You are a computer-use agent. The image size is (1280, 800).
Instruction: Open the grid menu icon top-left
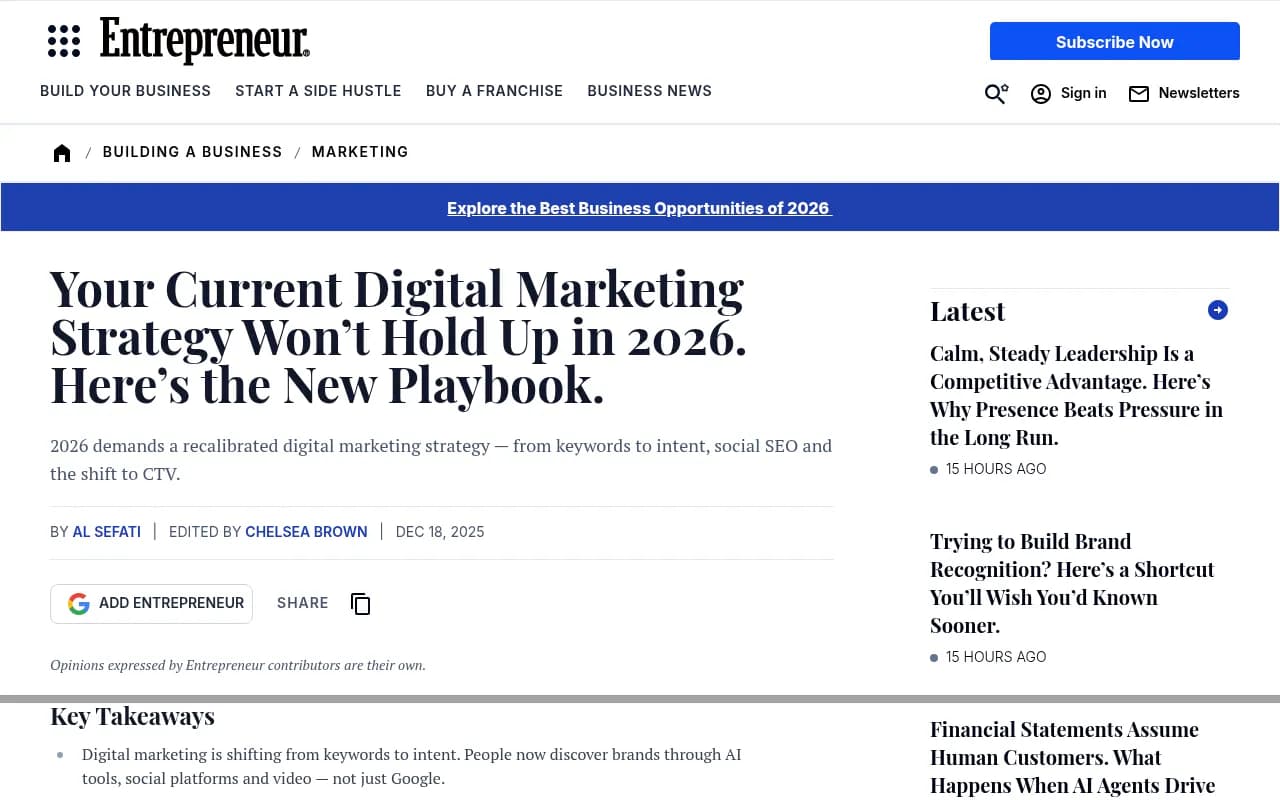click(x=64, y=40)
